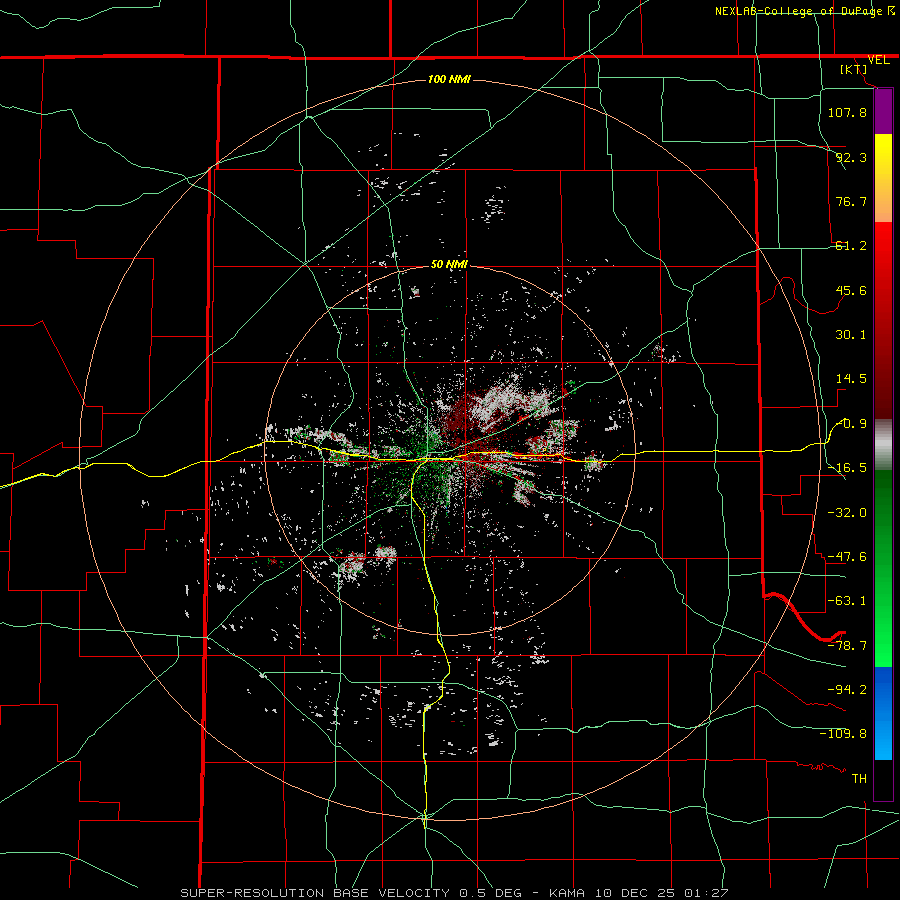Click the 76.7 velocity scale value
This screenshot has height=900, width=900.
point(851,201)
